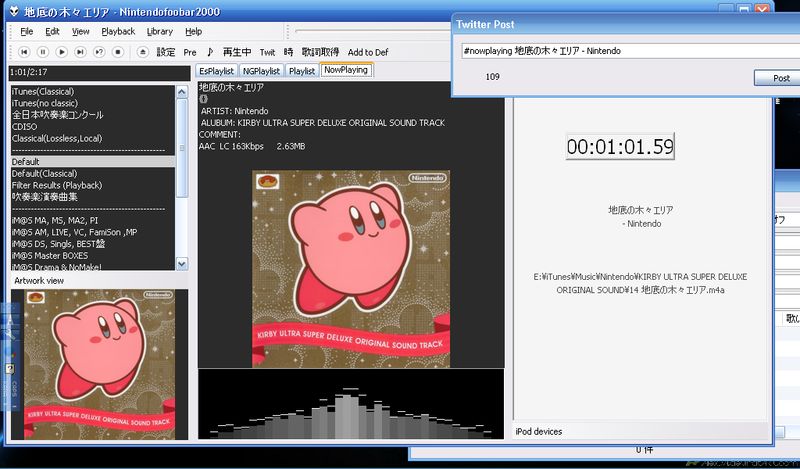Click the 00:01:01.59 elapsed time display
This screenshot has height=469, width=800.
point(620,146)
